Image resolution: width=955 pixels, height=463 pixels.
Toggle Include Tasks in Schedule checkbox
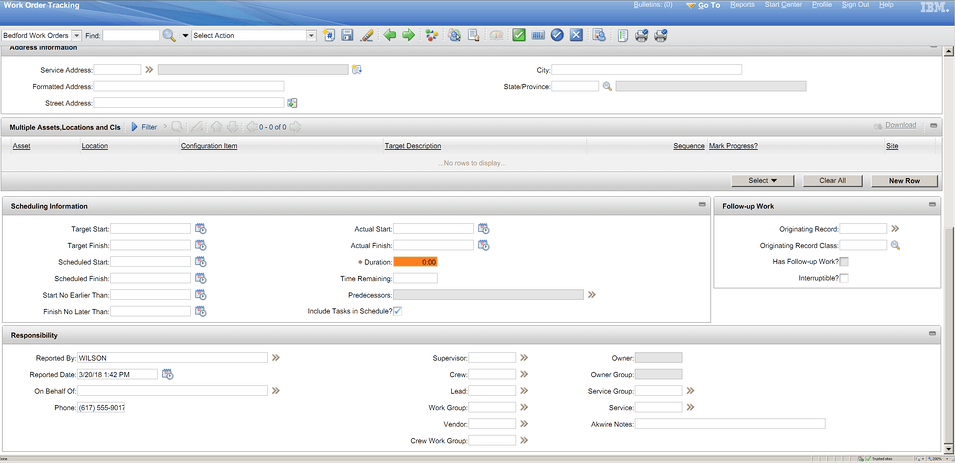point(398,311)
